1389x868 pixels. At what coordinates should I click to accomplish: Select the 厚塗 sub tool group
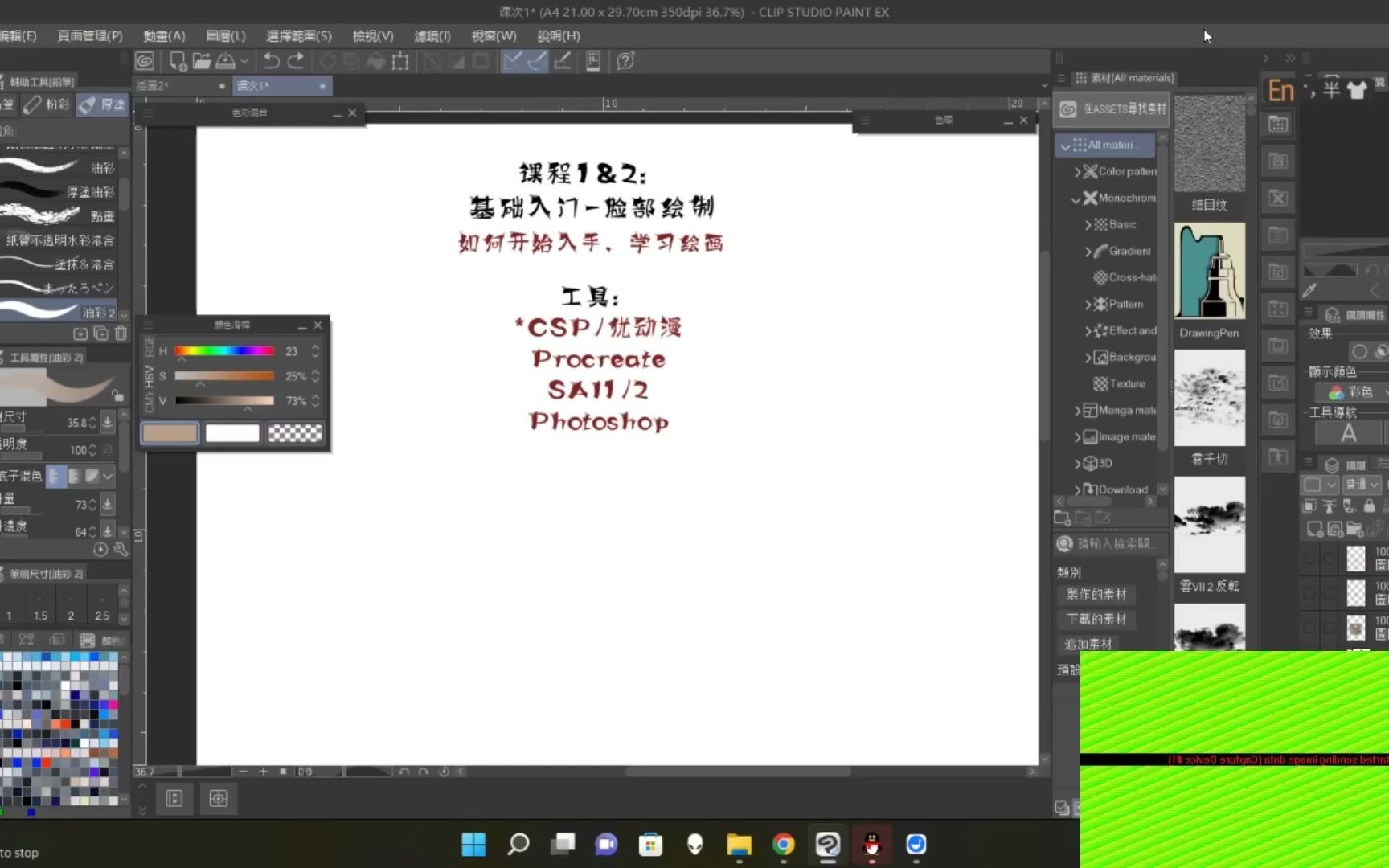click(103, 104)
